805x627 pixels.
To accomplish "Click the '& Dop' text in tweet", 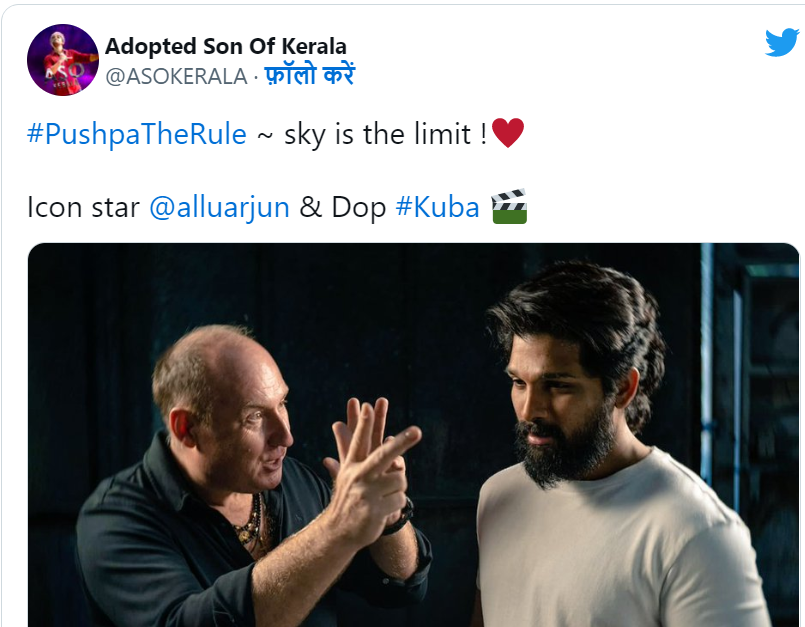I will (x=342, y=207).
